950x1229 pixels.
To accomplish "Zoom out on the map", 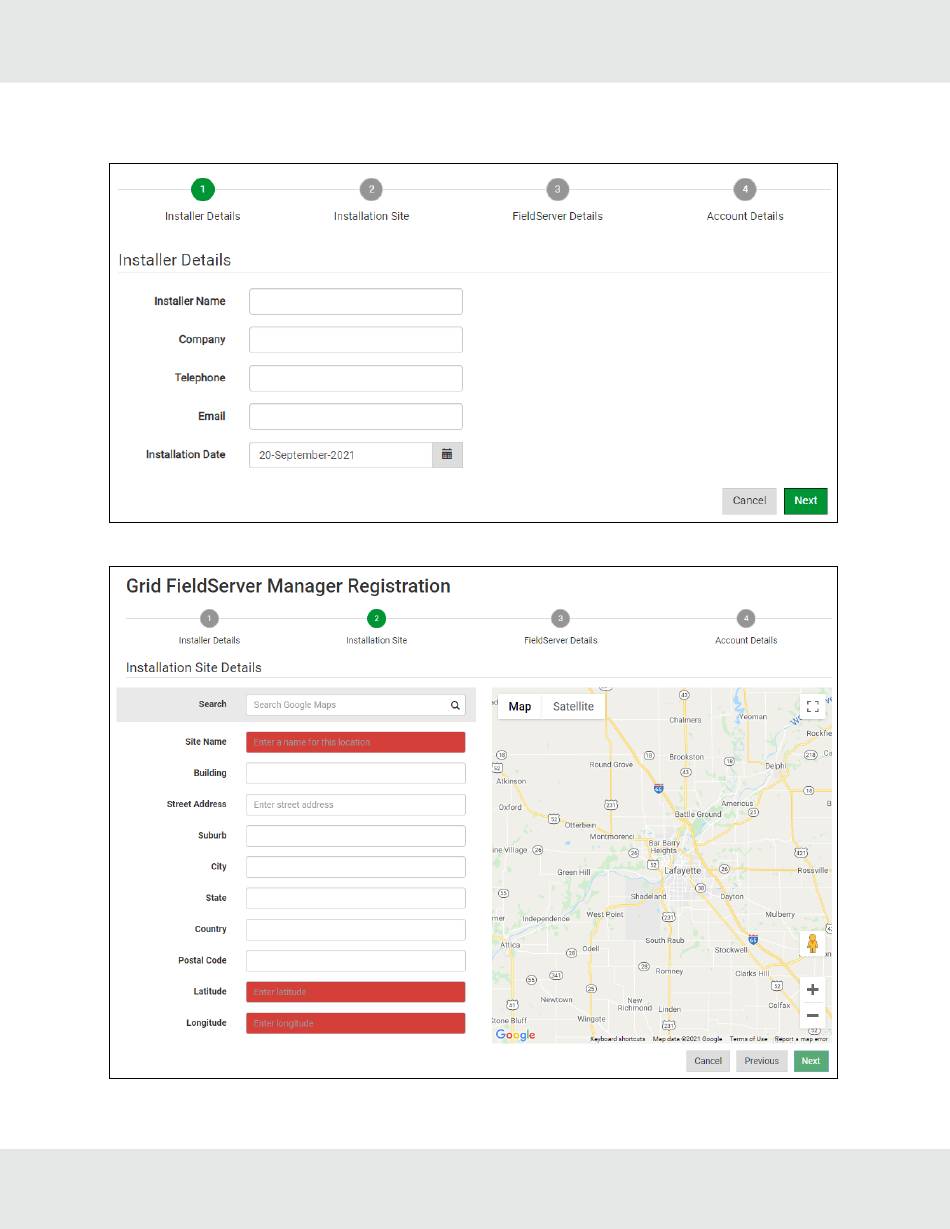I will [x=813, y=1016].
